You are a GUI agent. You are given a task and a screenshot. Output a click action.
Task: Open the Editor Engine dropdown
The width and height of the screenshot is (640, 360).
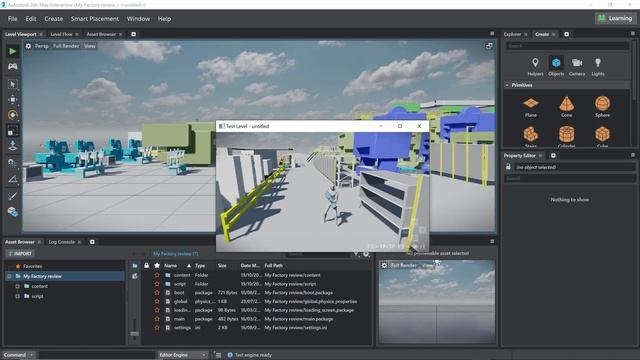[182, 355]
